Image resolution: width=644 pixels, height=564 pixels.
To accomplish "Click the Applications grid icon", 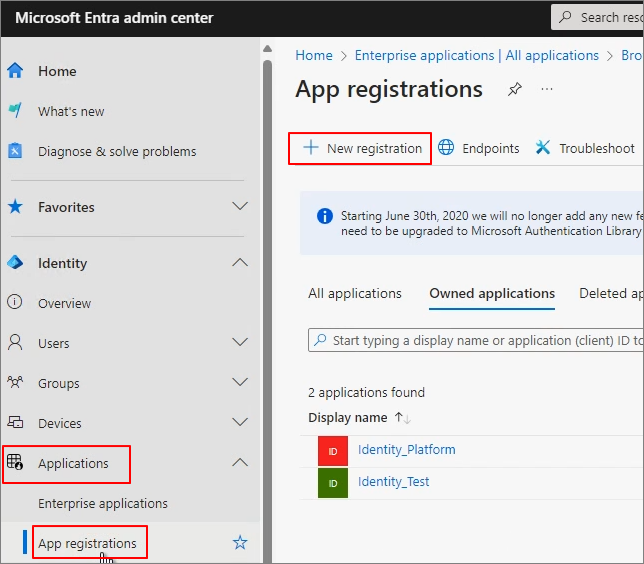I will click(x=15, y=462).
